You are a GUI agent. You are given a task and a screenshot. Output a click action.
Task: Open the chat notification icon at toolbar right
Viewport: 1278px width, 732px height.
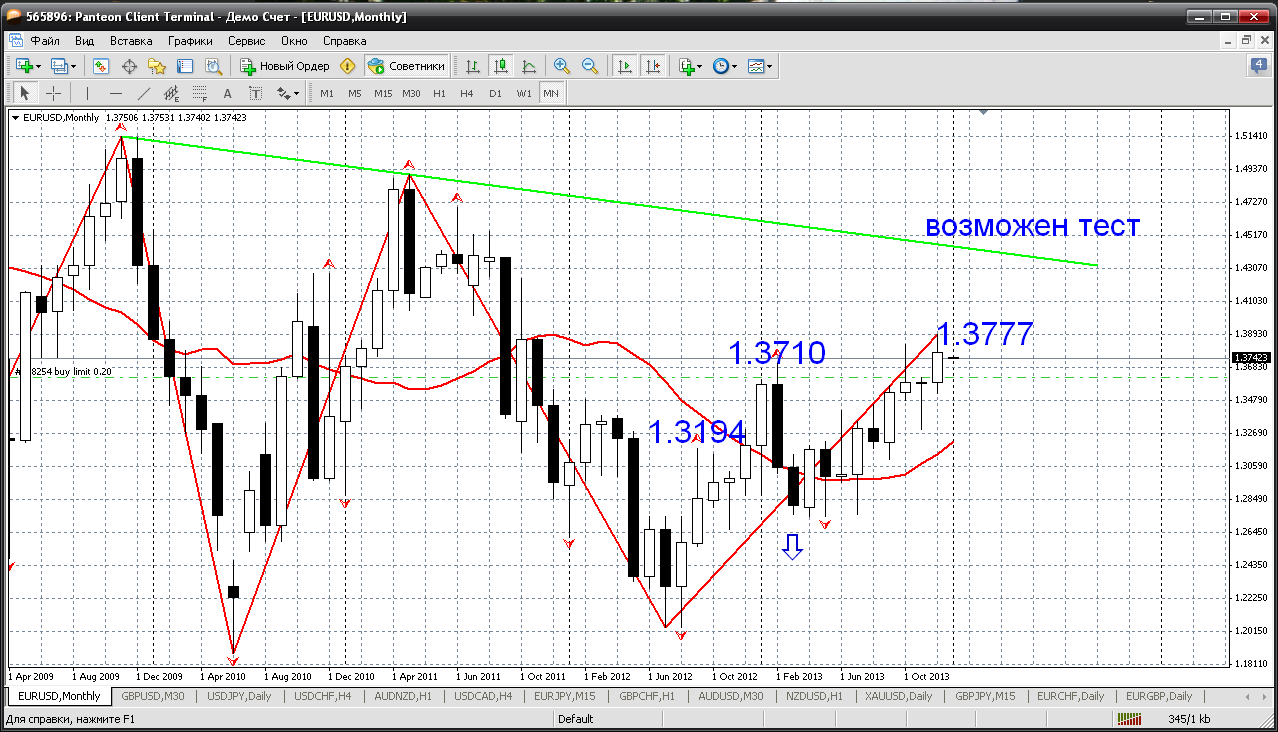click(x=1257, y=66)
